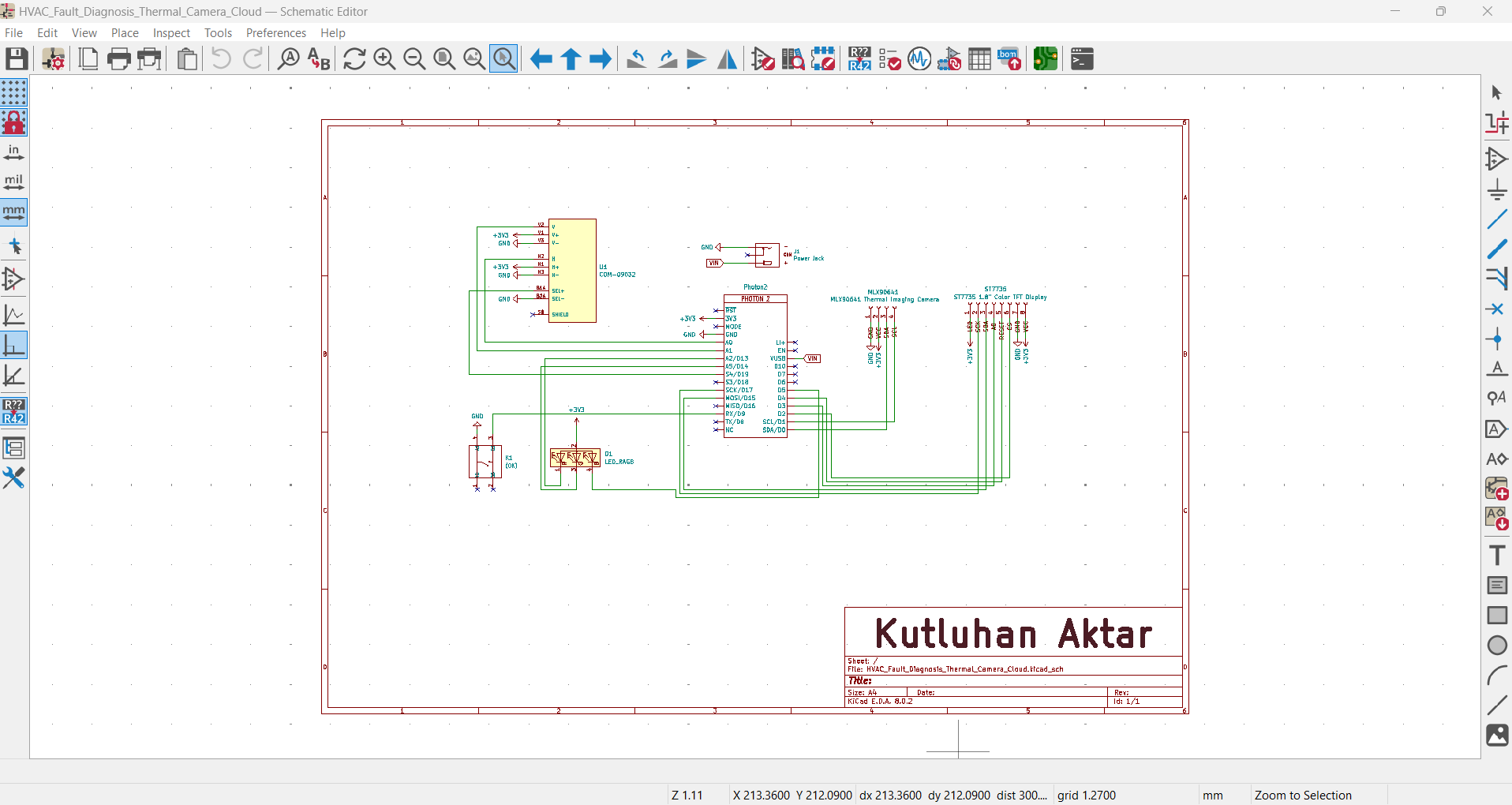This screenshot has width=1512, height=805.
Task: Open the Preferences menu
Action: point(275,32)
